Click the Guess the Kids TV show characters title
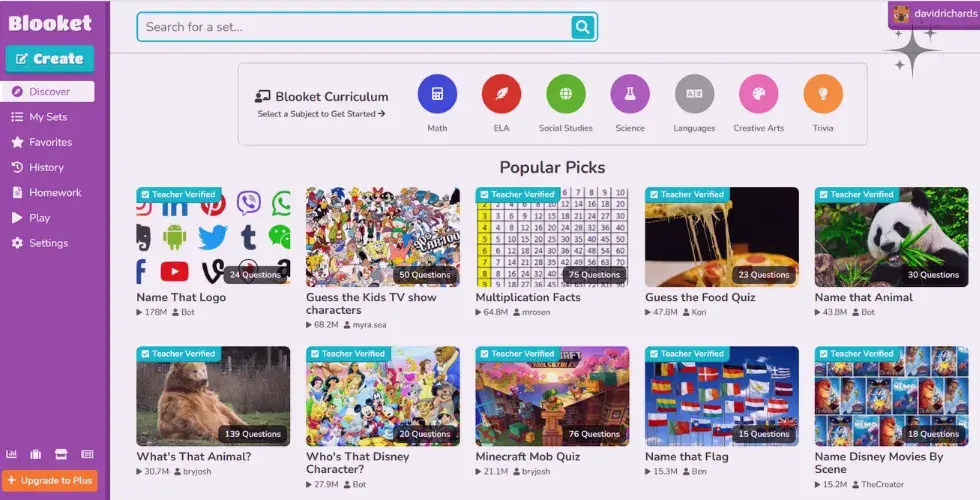This screenshot has height=500, width=980. pos(371,304)
